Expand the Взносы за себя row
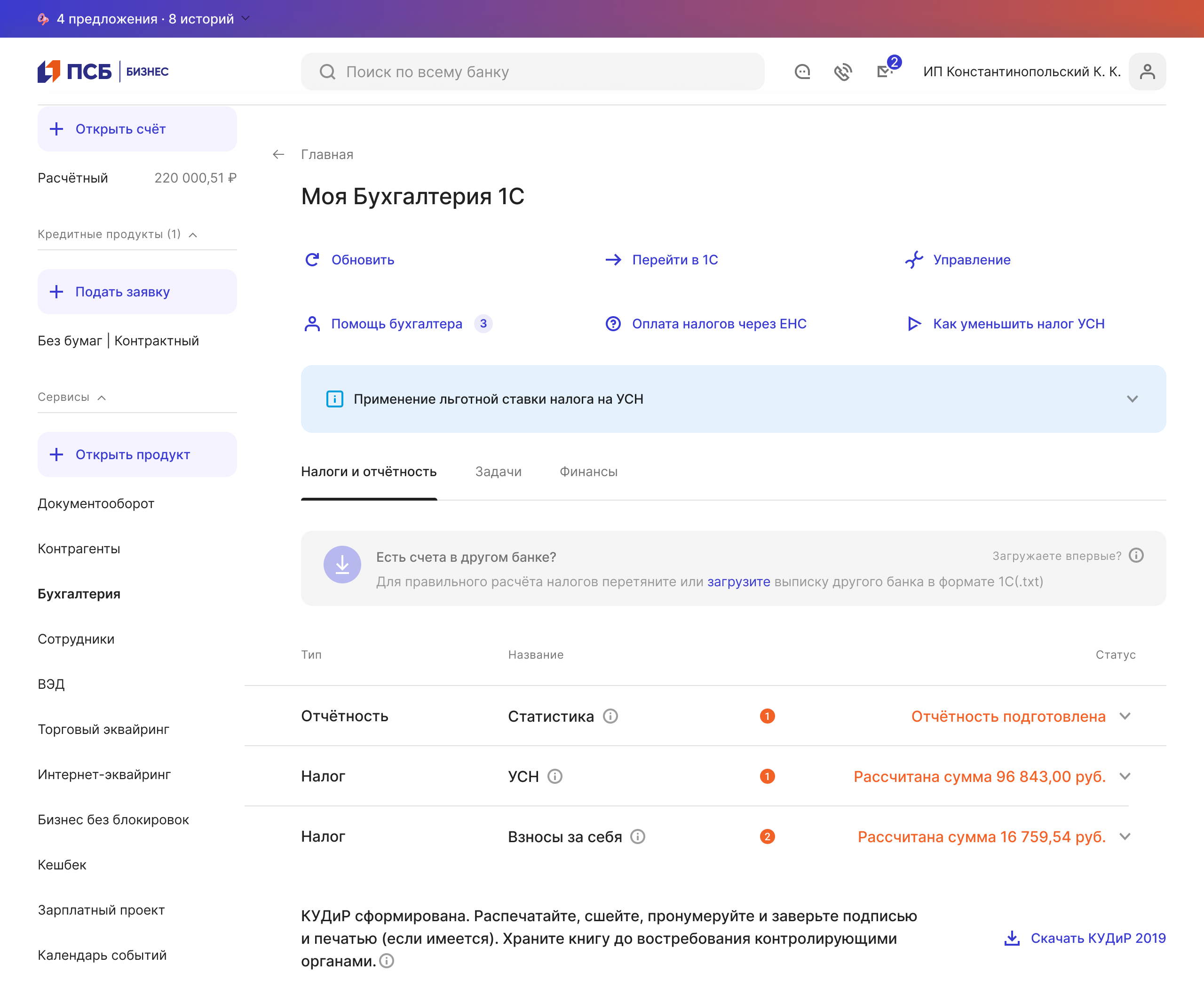Image resolution: width=1204 pixels, height=988 pixels. click(1125, 837)
